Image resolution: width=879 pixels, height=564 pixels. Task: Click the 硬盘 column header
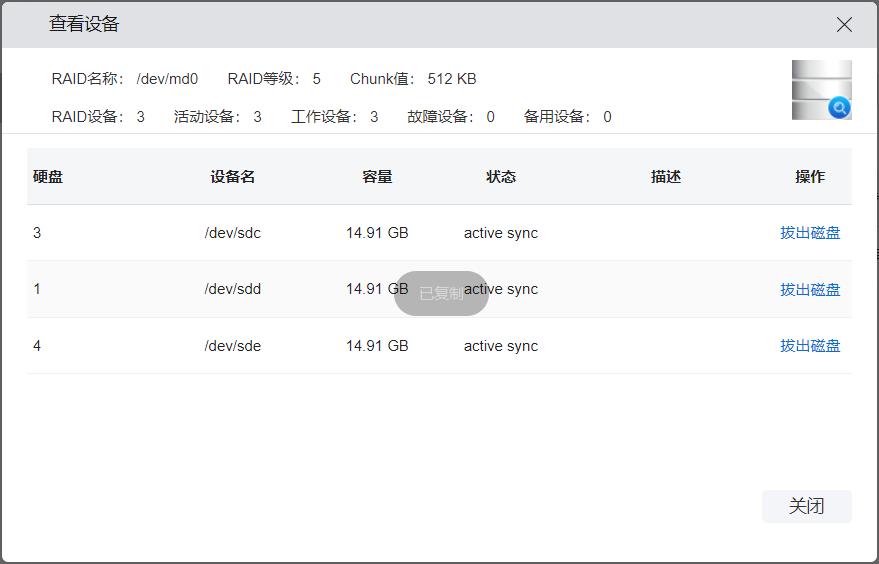[x=48, y=177]
